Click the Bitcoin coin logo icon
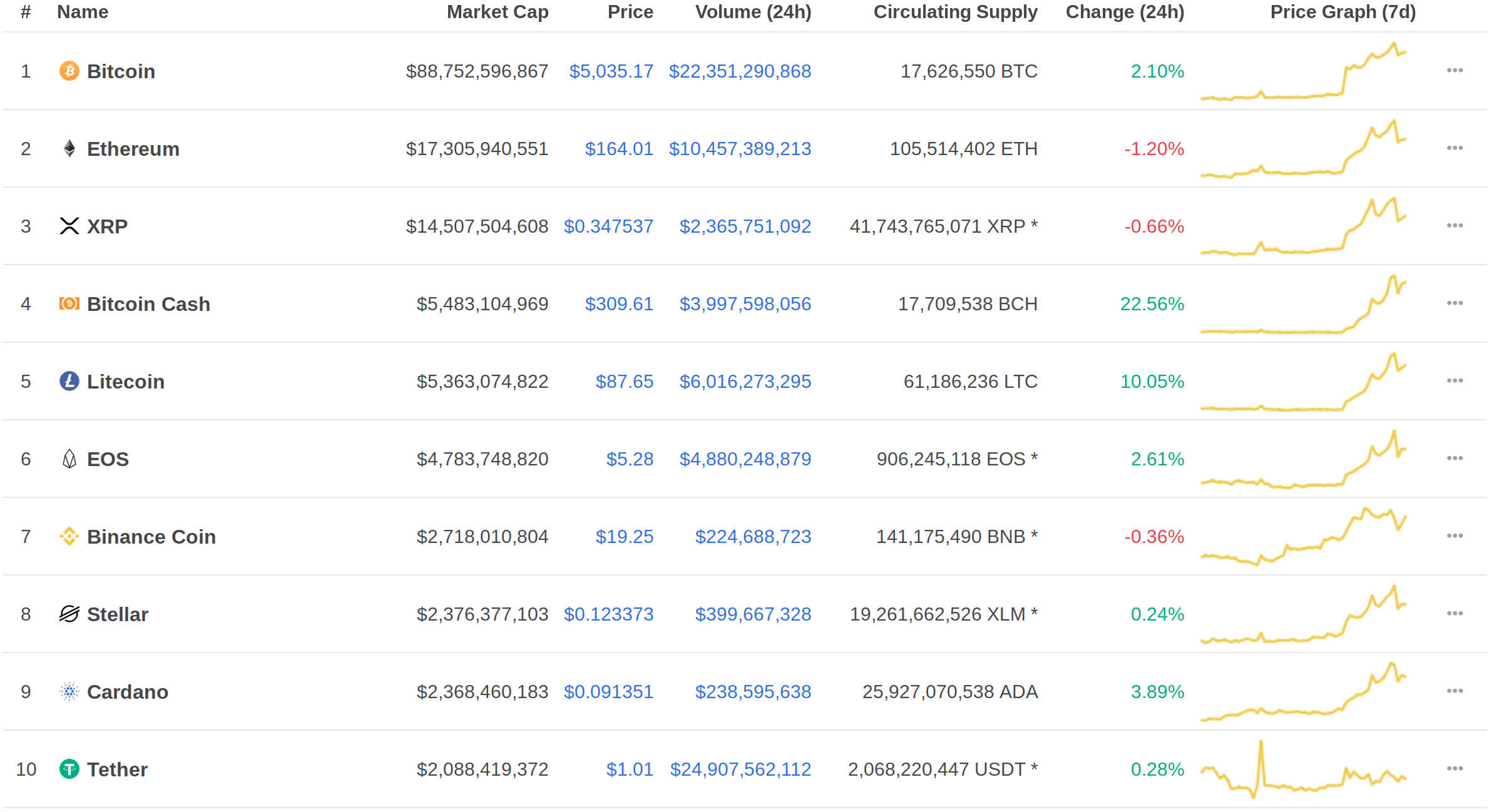 click(x=69, y=71)
